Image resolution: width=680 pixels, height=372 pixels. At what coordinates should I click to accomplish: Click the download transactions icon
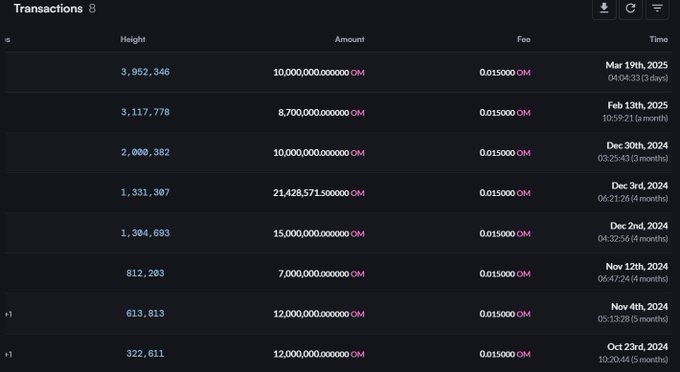(604, 8)
